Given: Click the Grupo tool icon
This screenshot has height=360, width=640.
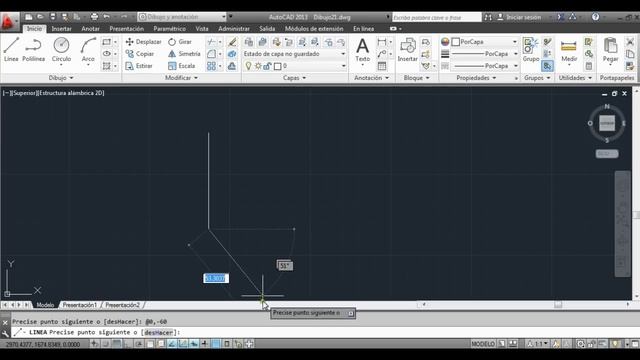Looking at the screenshot, I should pos(531,49).
